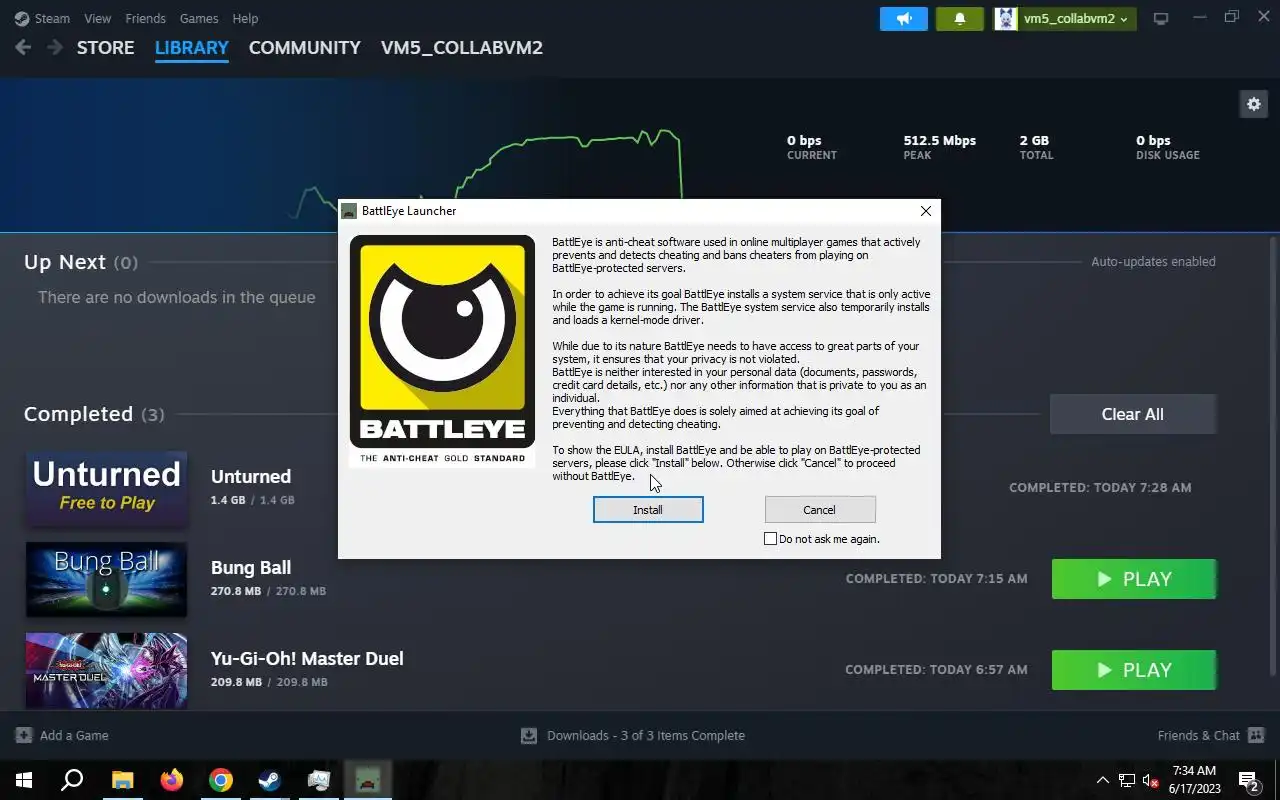1280x800 pixels.
Task: Open the Games menu
Action: tap(199, 18)
